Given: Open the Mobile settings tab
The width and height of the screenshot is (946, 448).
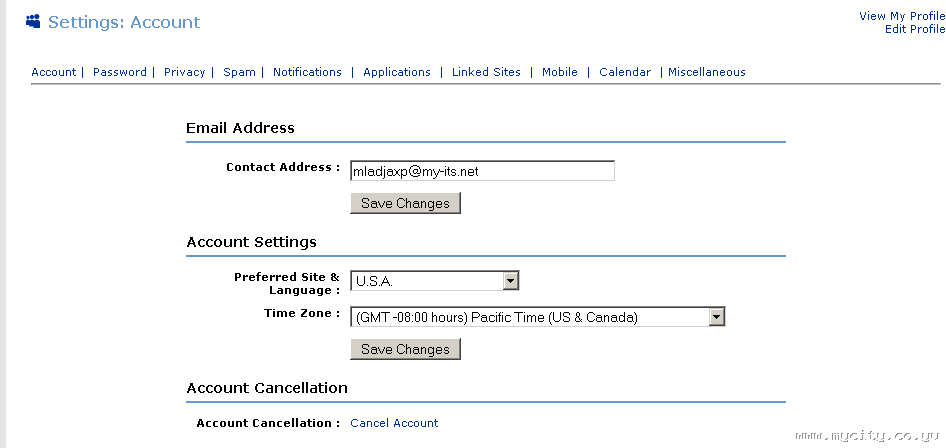Looking at the screenshot, I should click(560, 72).
